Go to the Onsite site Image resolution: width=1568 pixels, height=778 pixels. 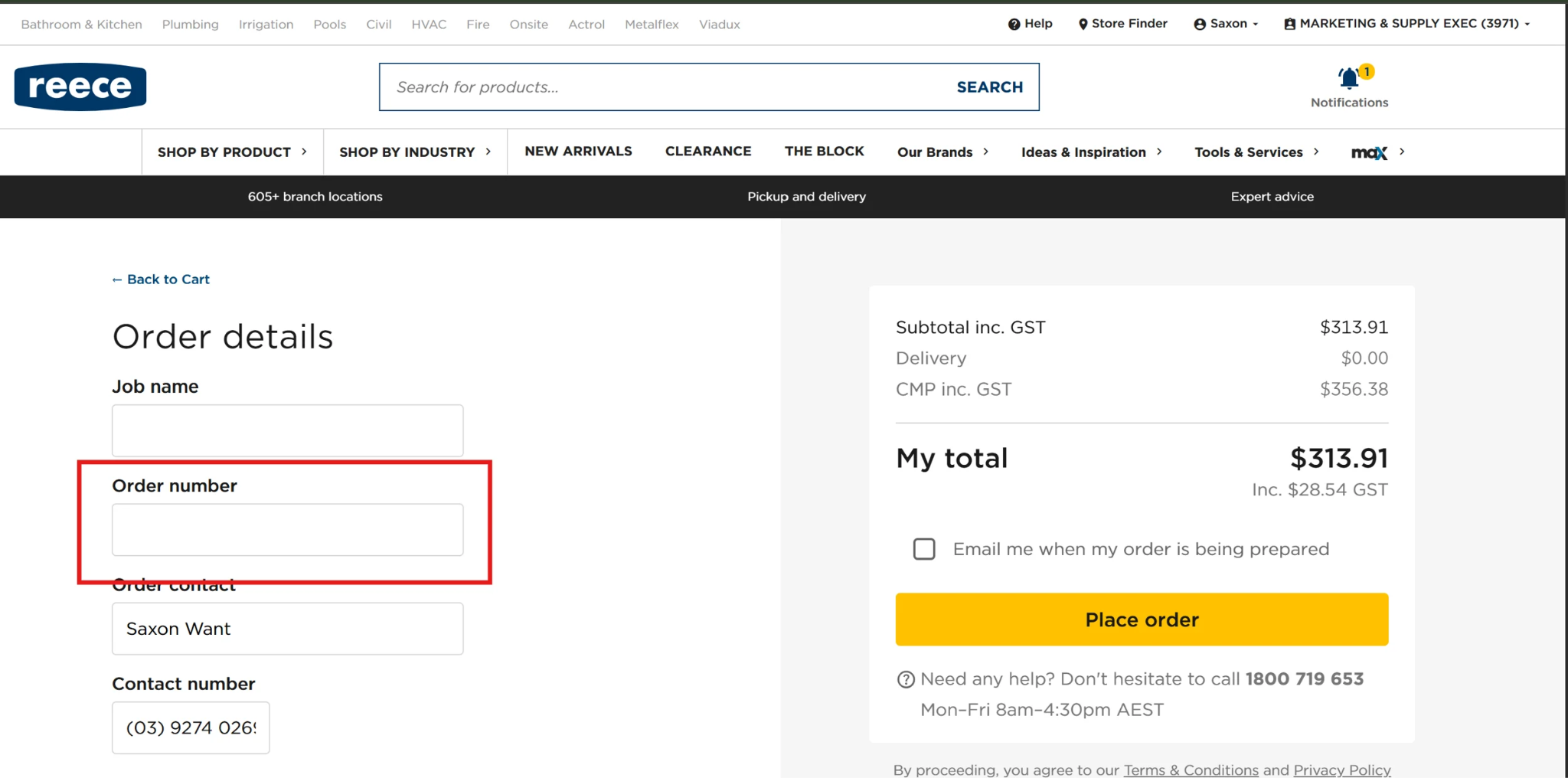pyautogui.click(x=528, y=25)
